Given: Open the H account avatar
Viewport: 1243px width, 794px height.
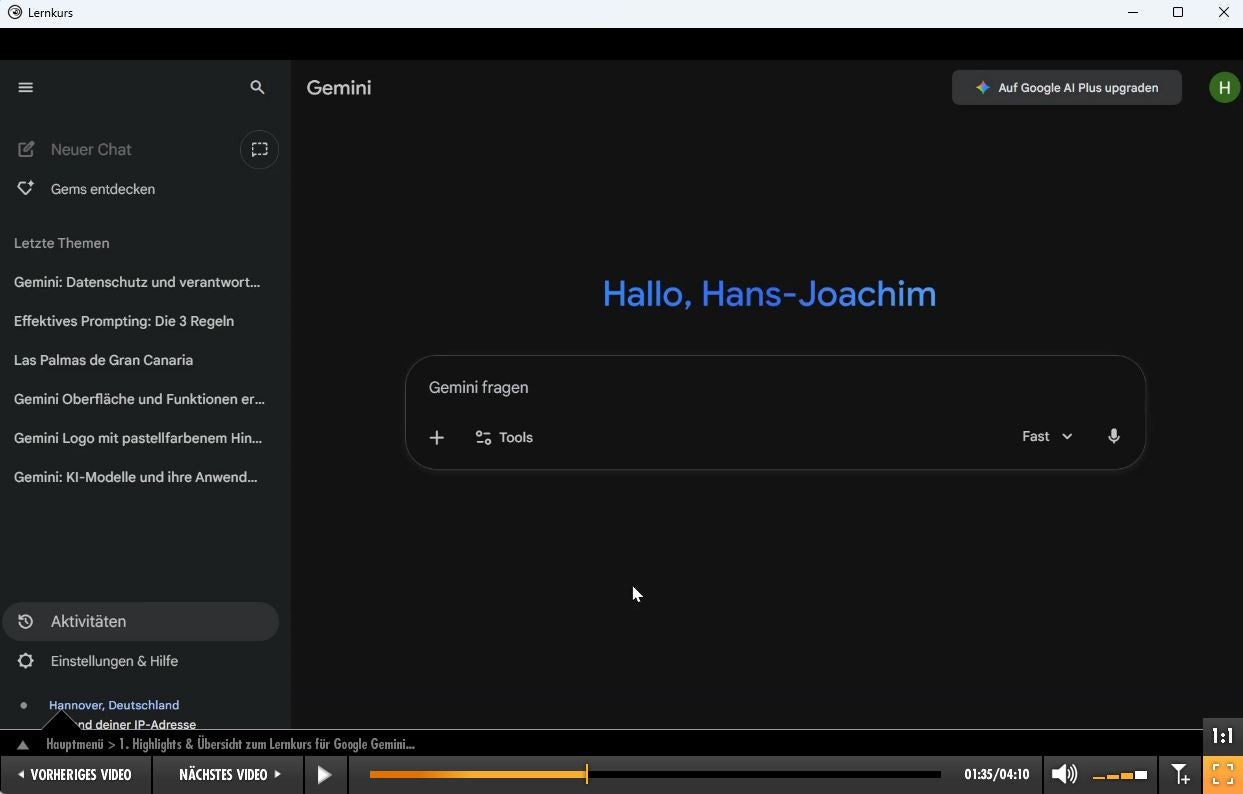Looking at the screenshot, I should click(x=1224, y=88).
